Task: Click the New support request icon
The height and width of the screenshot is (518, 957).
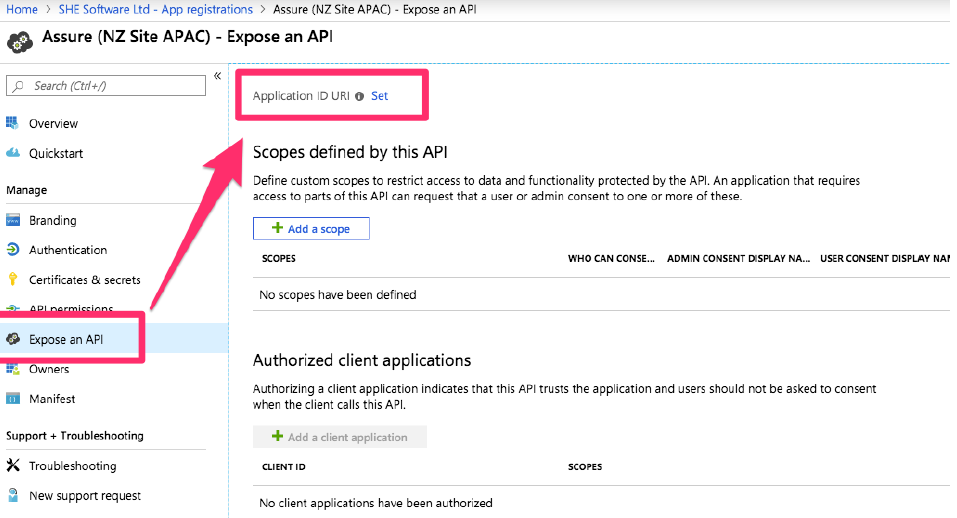Action: pyautogui.click(x=13, y=496)
